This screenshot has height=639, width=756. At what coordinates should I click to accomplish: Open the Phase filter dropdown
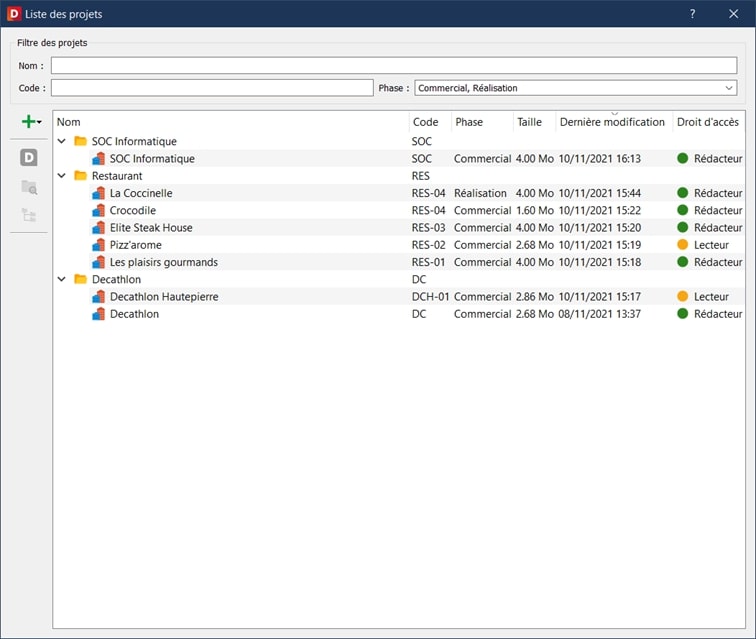coord(576,88)
